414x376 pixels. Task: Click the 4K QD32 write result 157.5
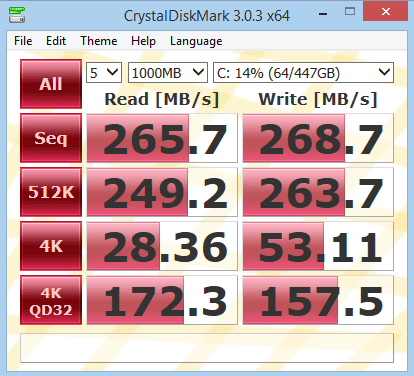[x=318, y=300]
